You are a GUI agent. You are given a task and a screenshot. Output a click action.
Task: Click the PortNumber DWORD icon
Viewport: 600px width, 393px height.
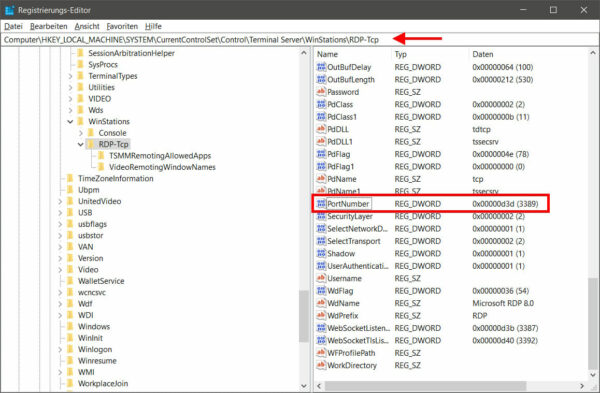click(x=321, y=204)
